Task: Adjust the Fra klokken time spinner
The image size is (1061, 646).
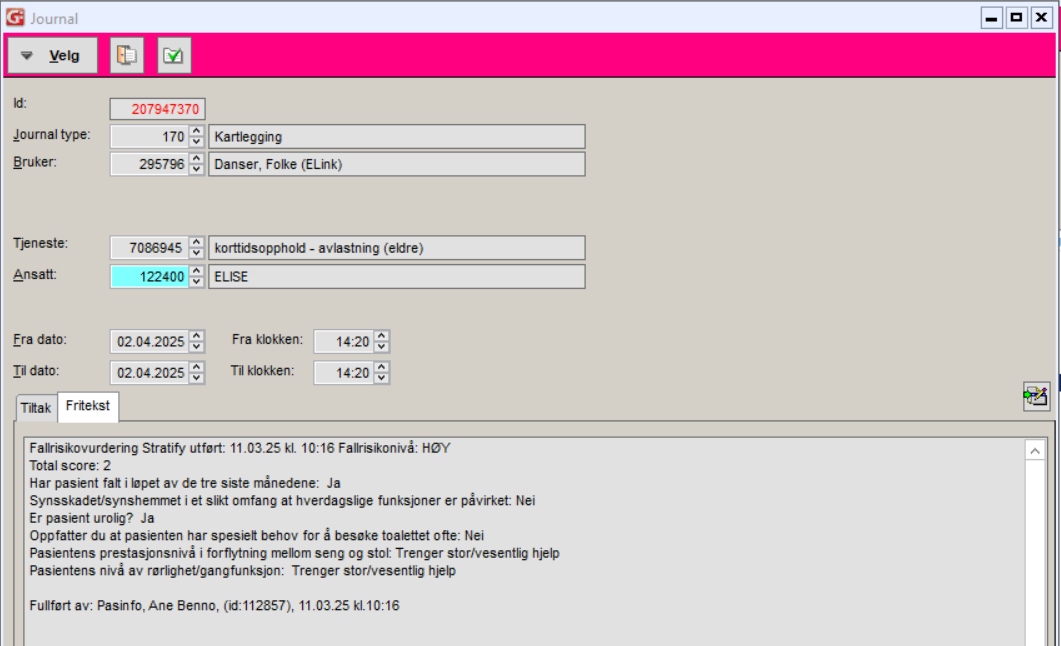Action: 382,342
